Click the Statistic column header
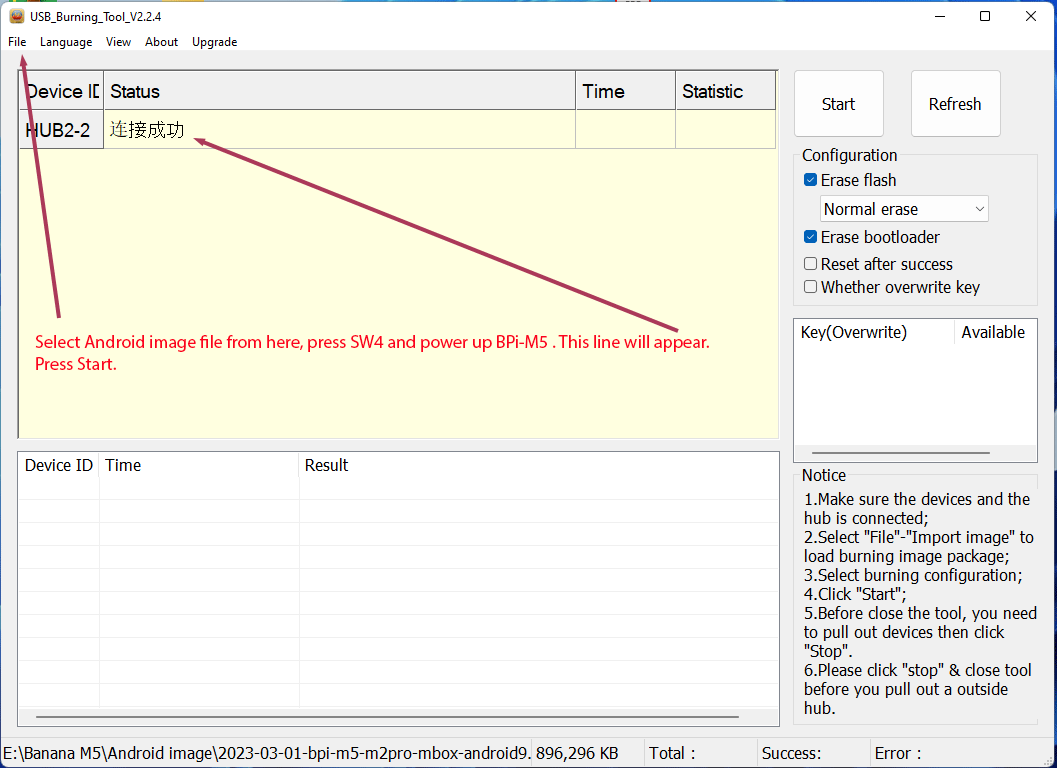Image resolution: width=1057 pixels, height=768 pixels. coord(725,91)
